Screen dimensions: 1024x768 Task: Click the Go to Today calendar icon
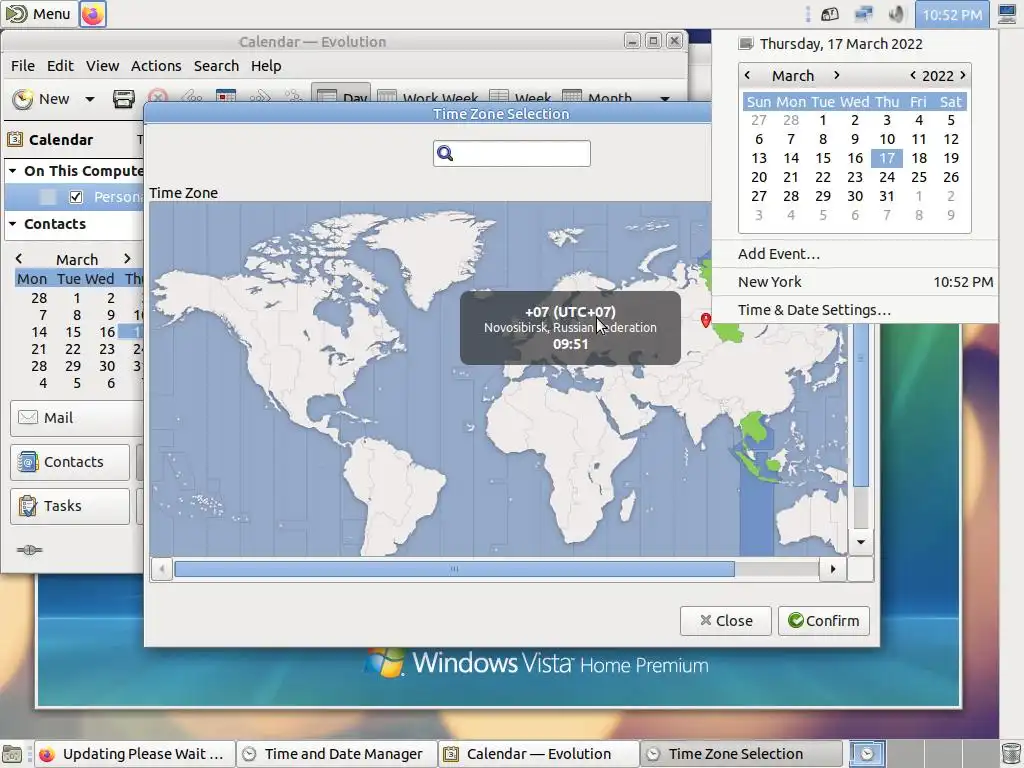226,97
